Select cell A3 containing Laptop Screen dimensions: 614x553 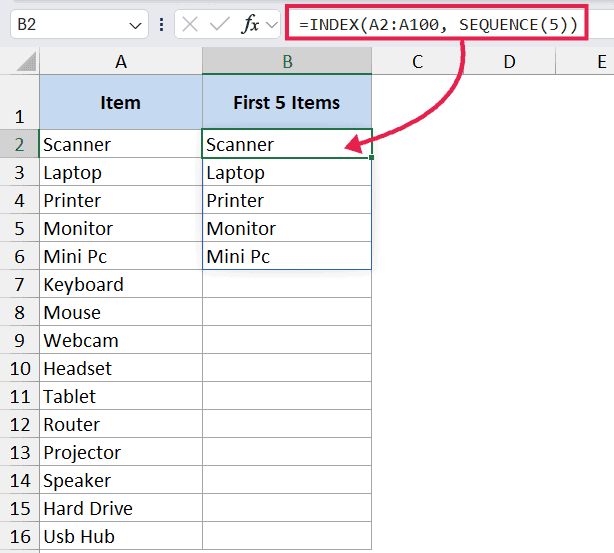click(121, 172)
